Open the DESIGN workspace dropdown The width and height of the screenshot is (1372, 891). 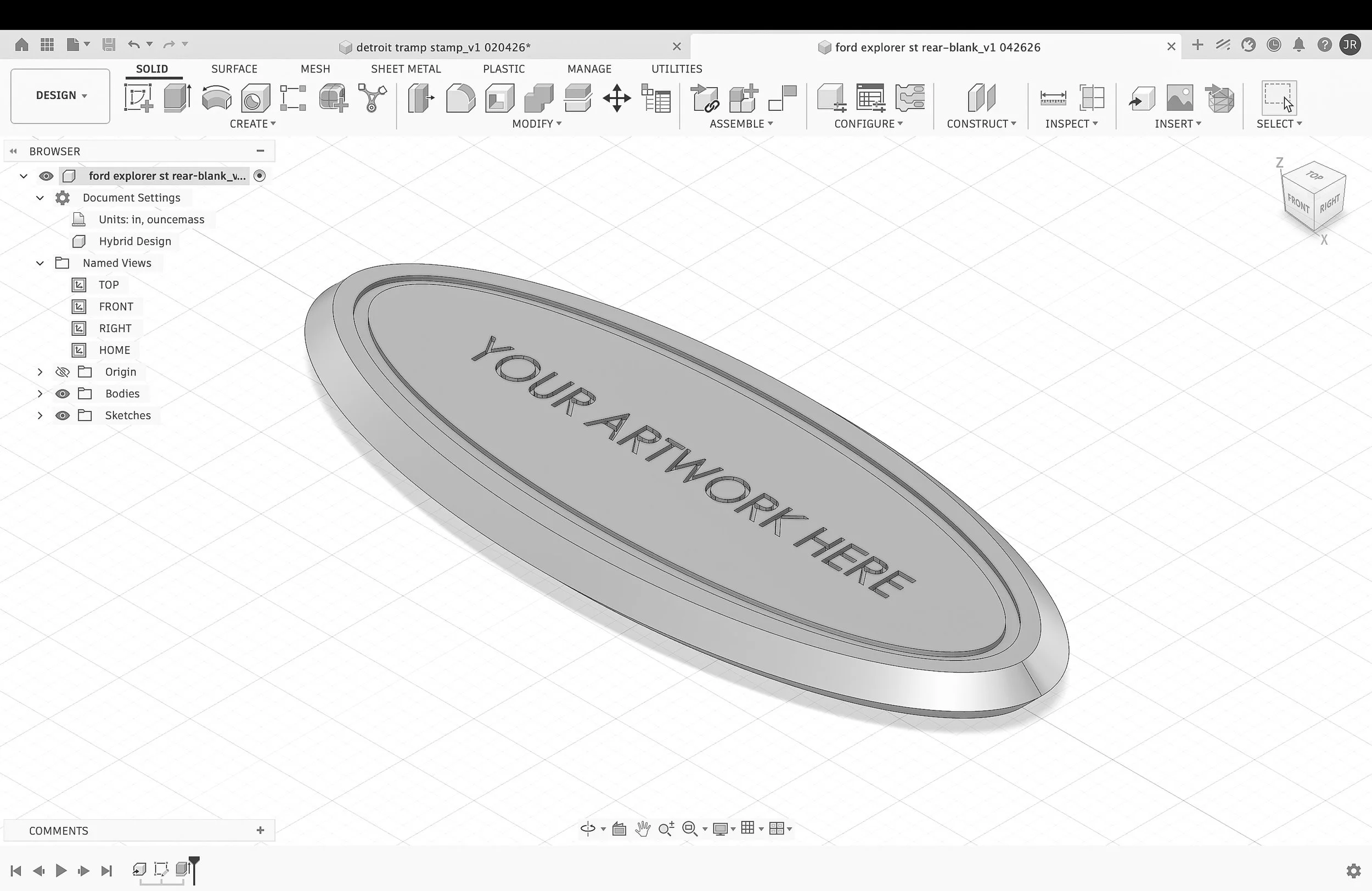click(x=60, y=95)
